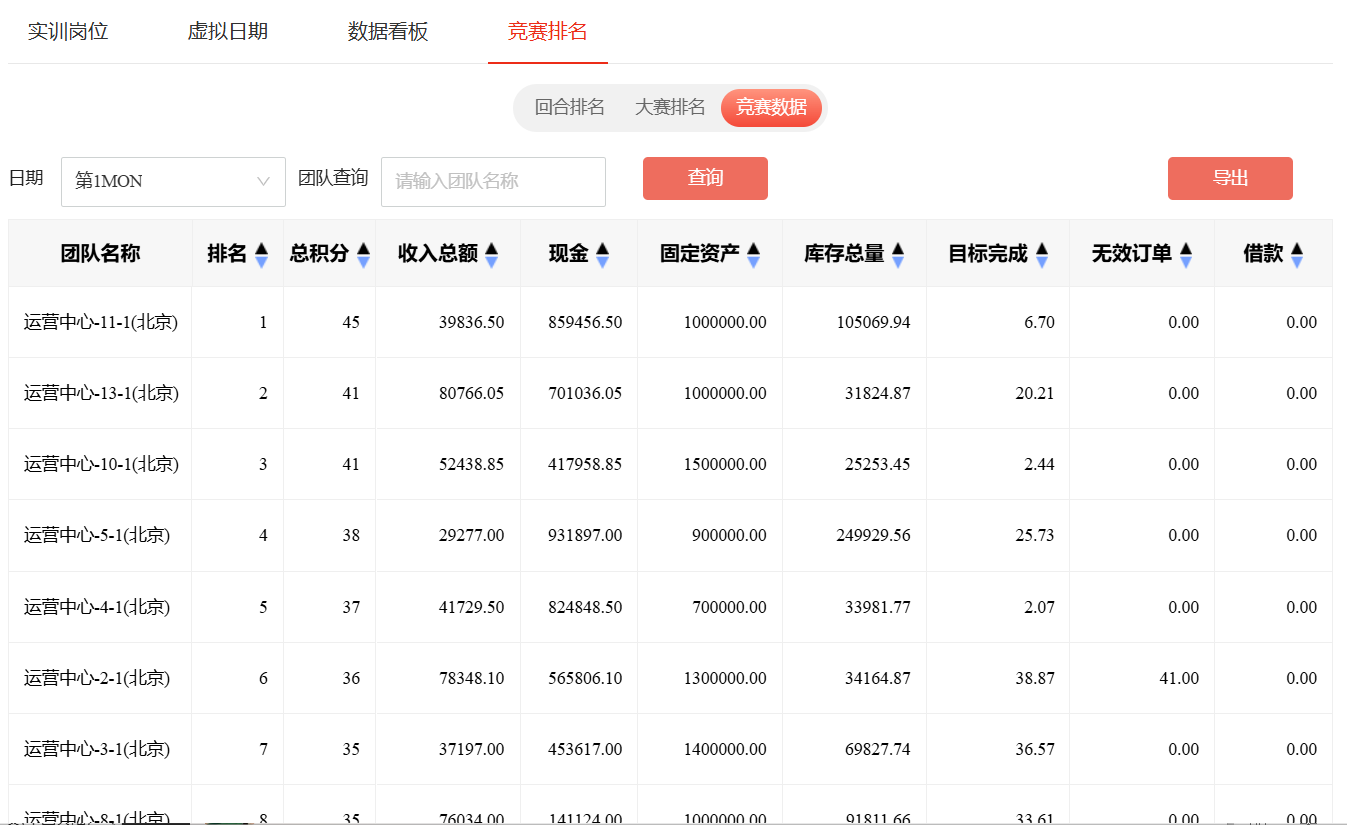Select team 运营中心-11-1(北京)
This screenshot has height=825, width=1347.
101,322
